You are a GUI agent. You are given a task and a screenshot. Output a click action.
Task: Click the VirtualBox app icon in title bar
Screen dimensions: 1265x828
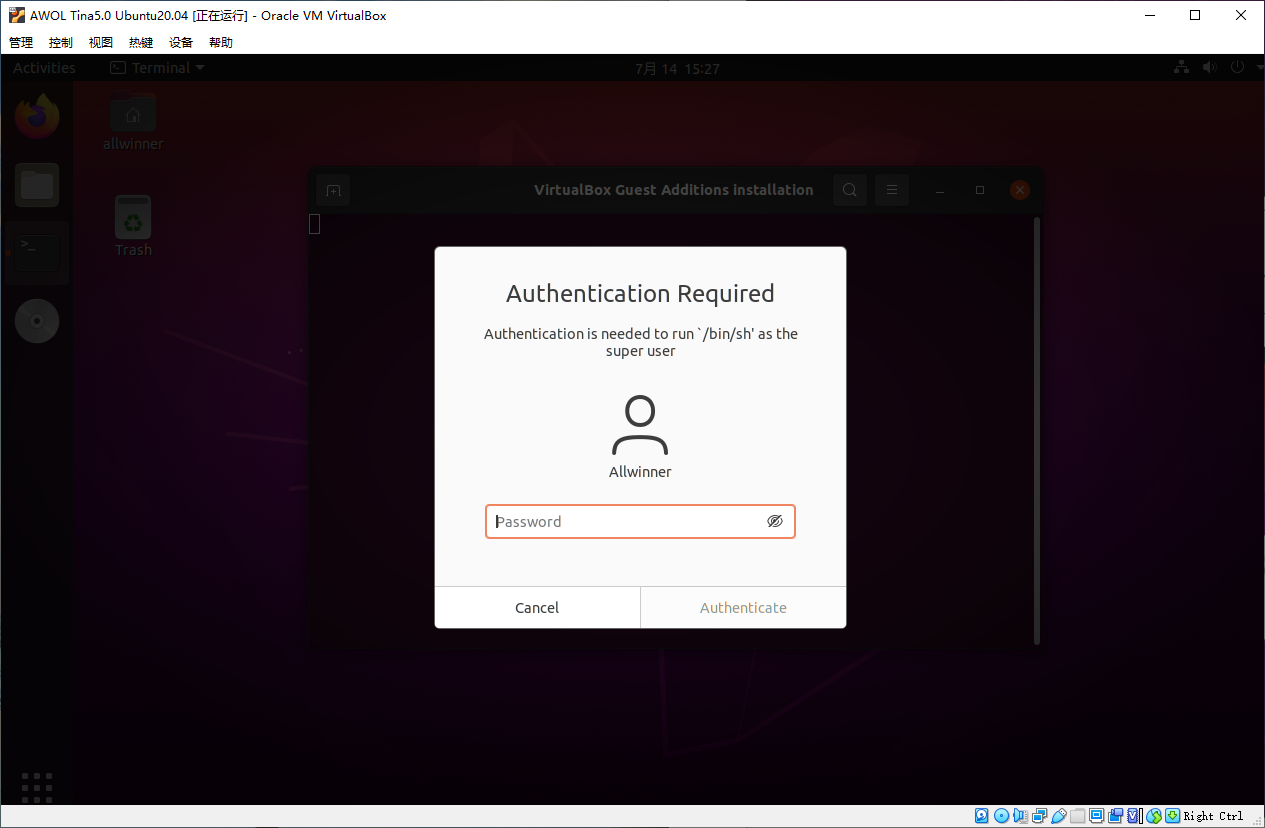coord(16,15)
